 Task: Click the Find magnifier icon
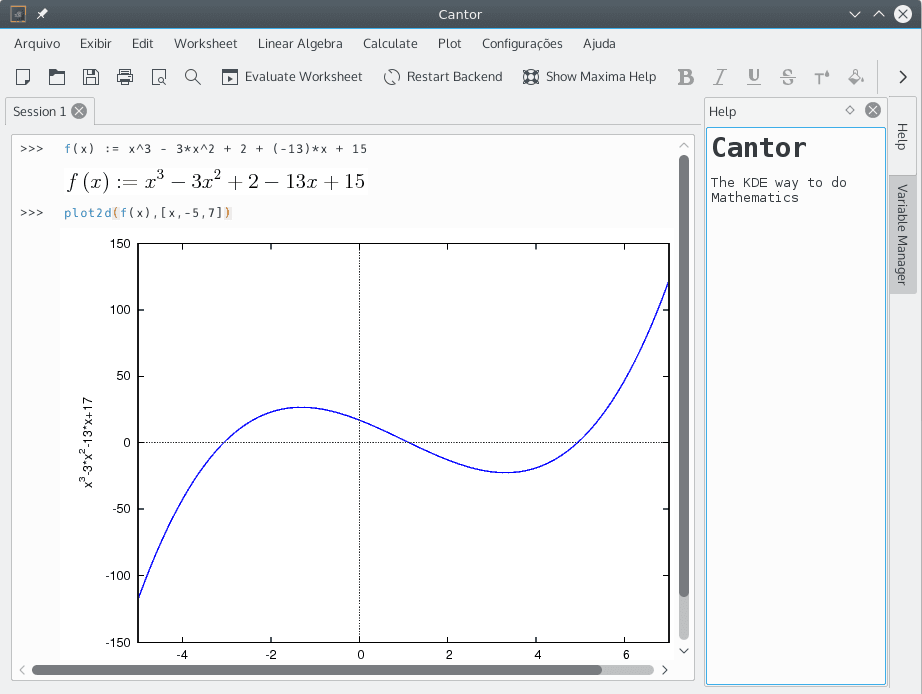click(193, 77)
